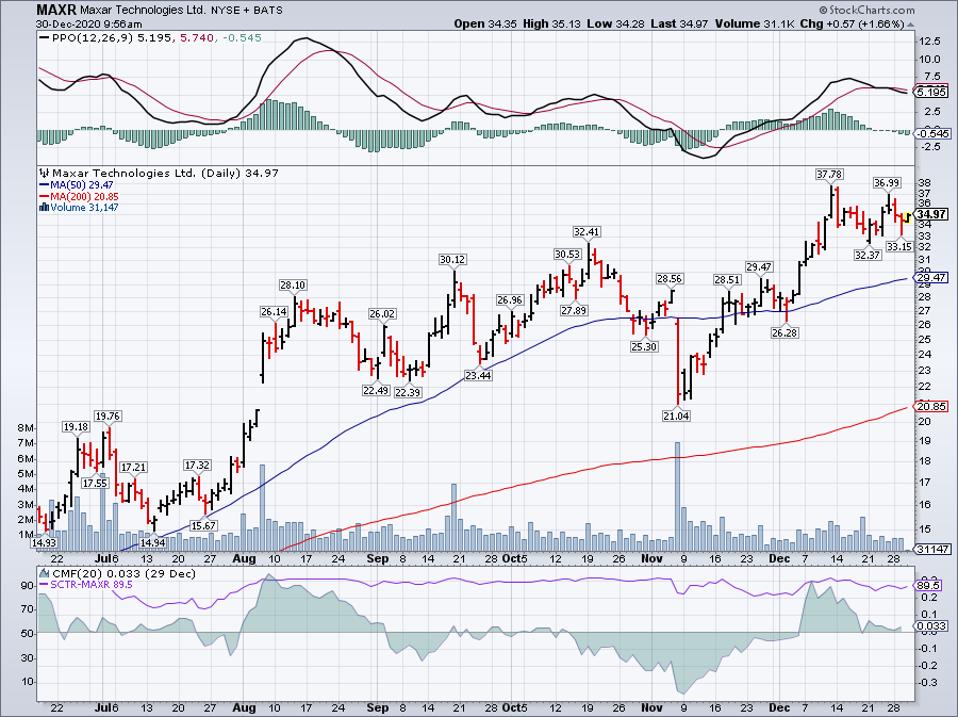Click the High 35.13 value
958x717 pixels.
[552, 24]
